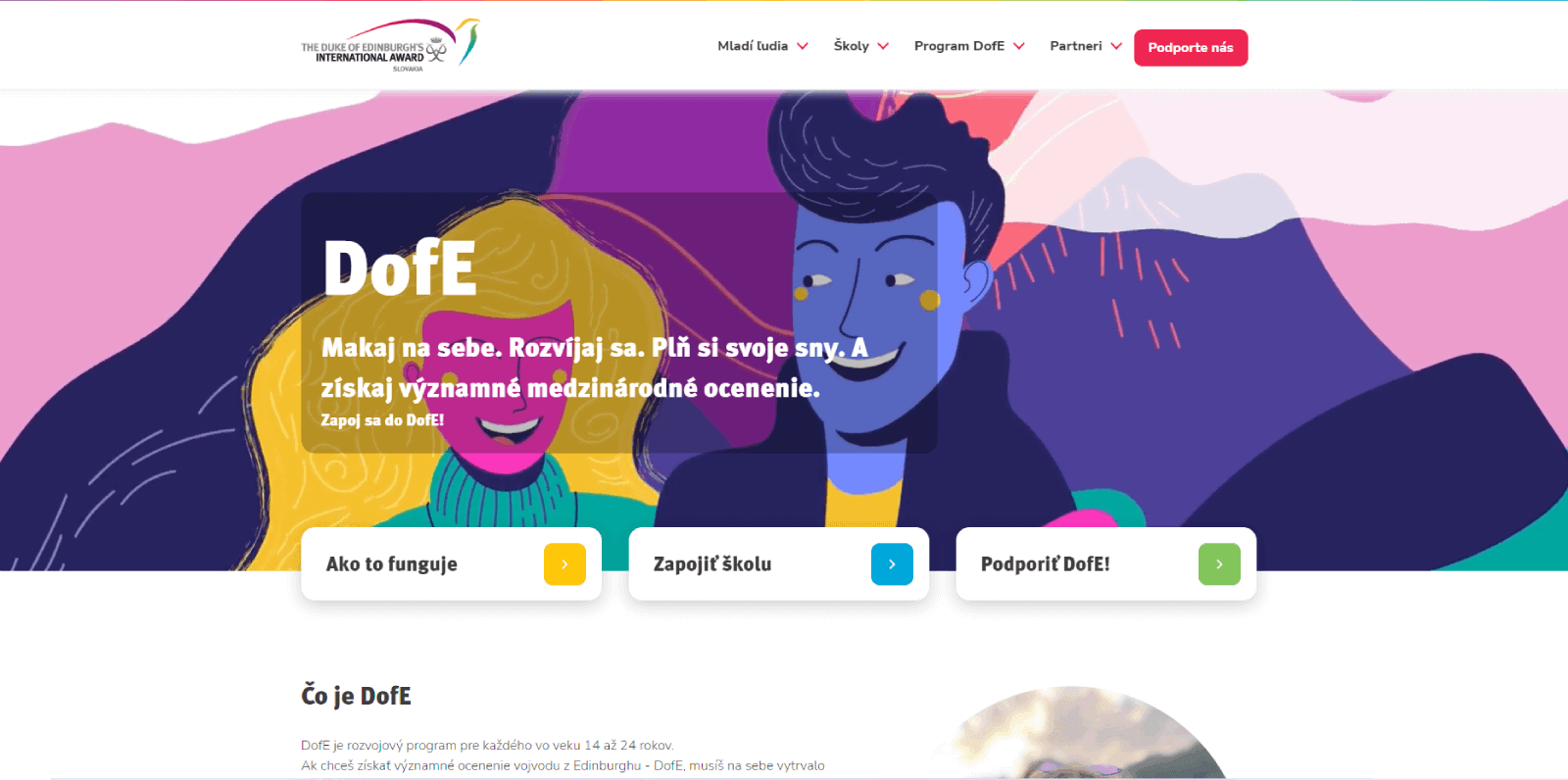Click the blue arrow icon beside Zapojiť školu
The image size is (1568, 780).
point(892,564)
